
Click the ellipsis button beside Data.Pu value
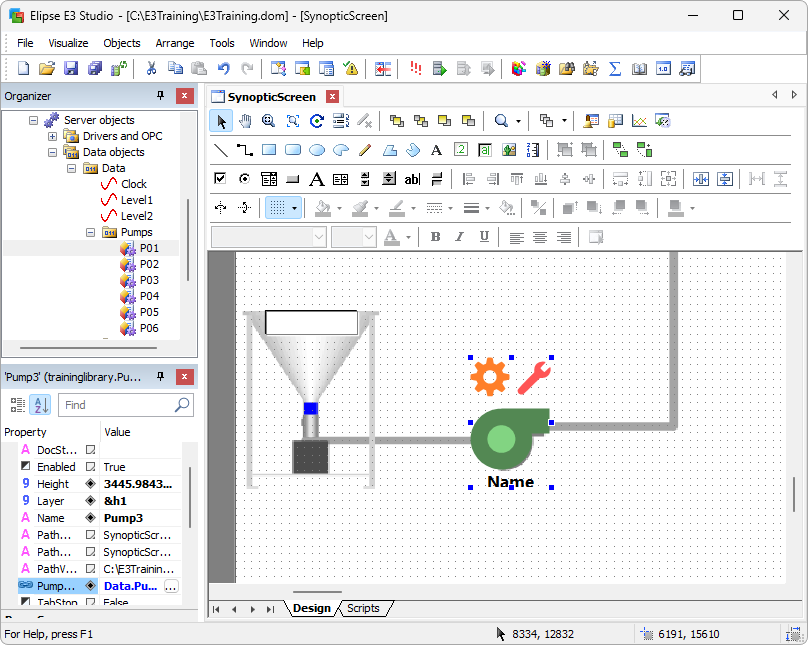point(171,586)
